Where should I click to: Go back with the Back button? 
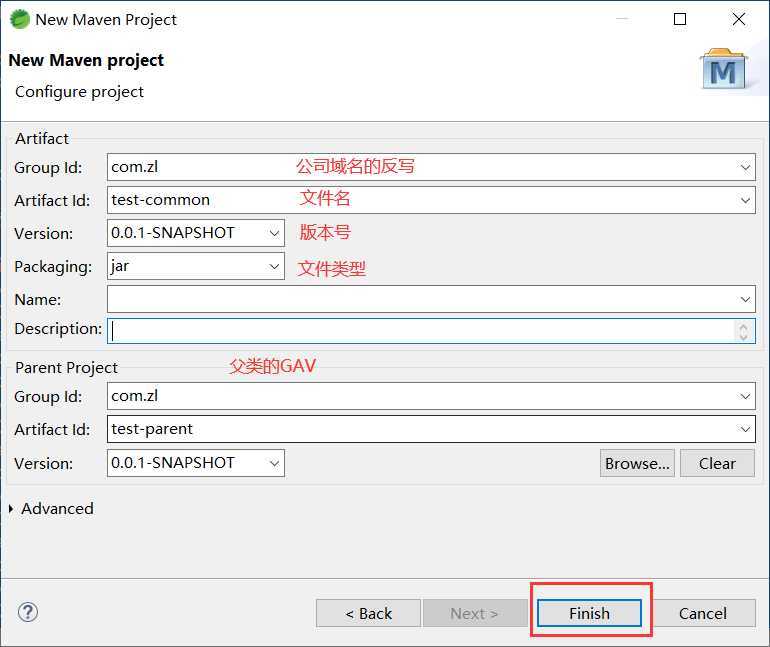click(368, 613)
